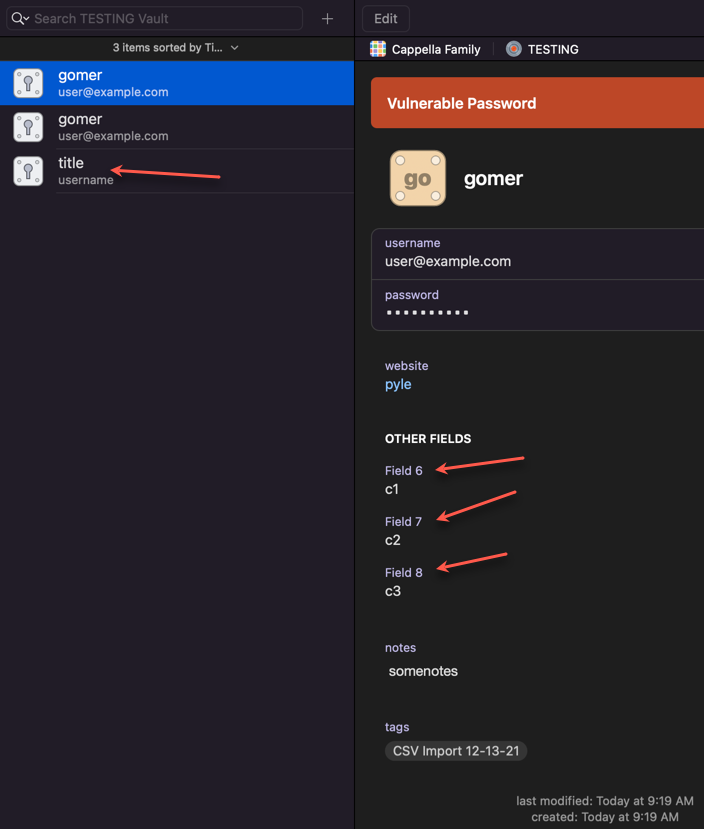
Task: Click the plus icon to add item
Action: 327,19
